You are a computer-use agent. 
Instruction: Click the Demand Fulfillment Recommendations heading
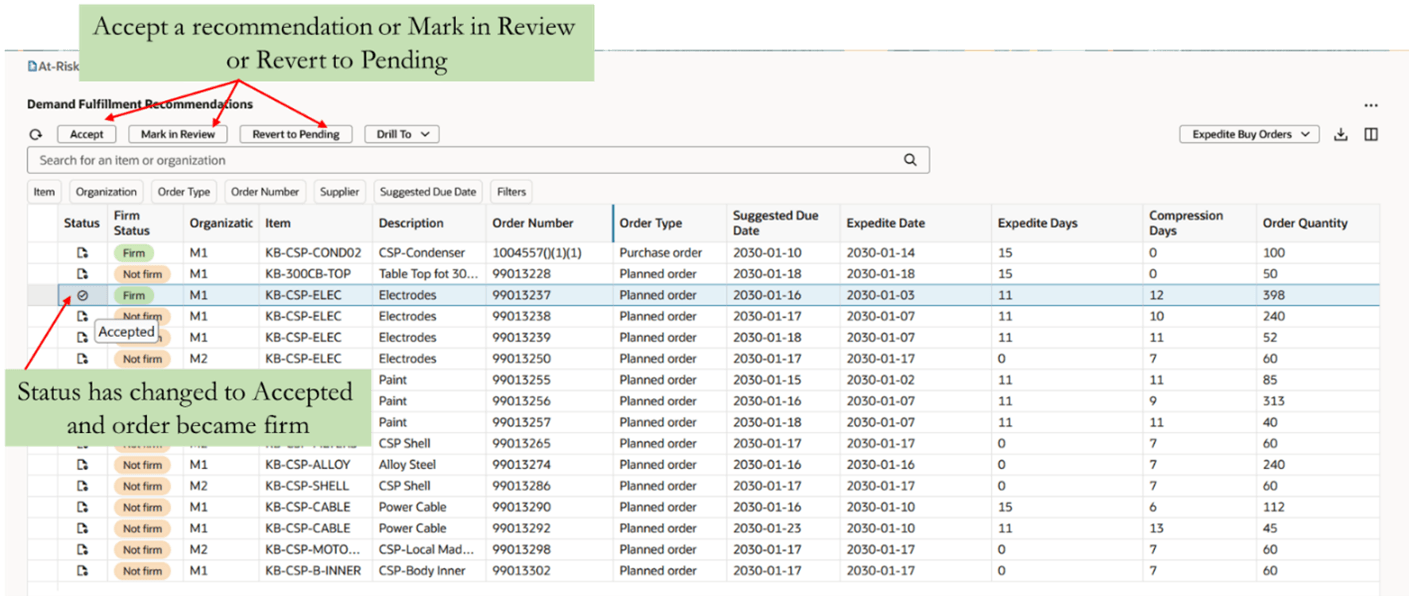[140, 104]
